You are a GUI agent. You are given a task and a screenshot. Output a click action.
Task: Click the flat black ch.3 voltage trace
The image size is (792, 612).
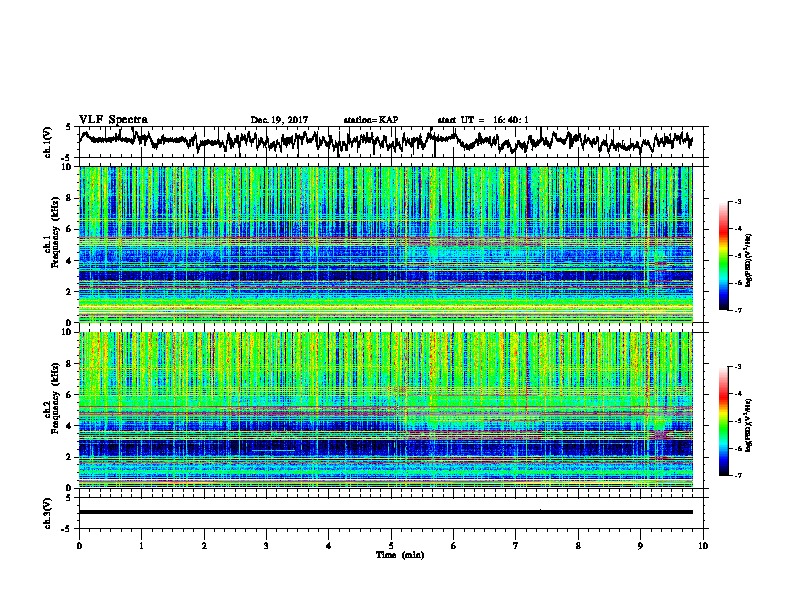[386, 512]
